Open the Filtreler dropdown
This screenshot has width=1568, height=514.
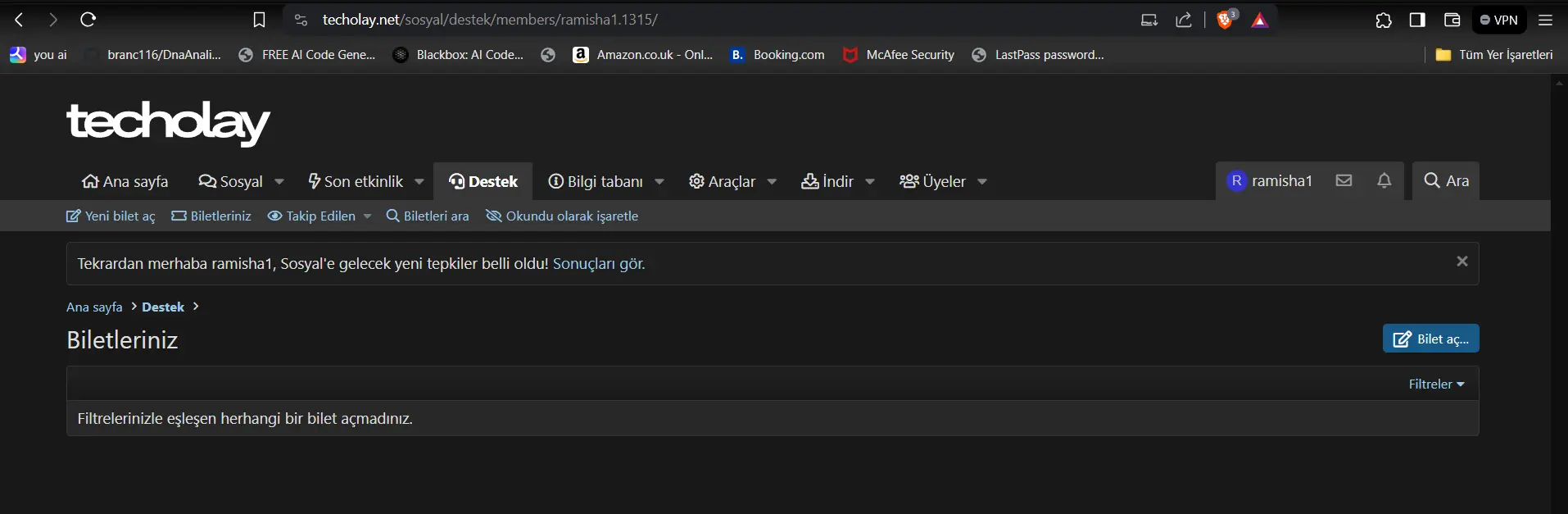pos(1436,384)
